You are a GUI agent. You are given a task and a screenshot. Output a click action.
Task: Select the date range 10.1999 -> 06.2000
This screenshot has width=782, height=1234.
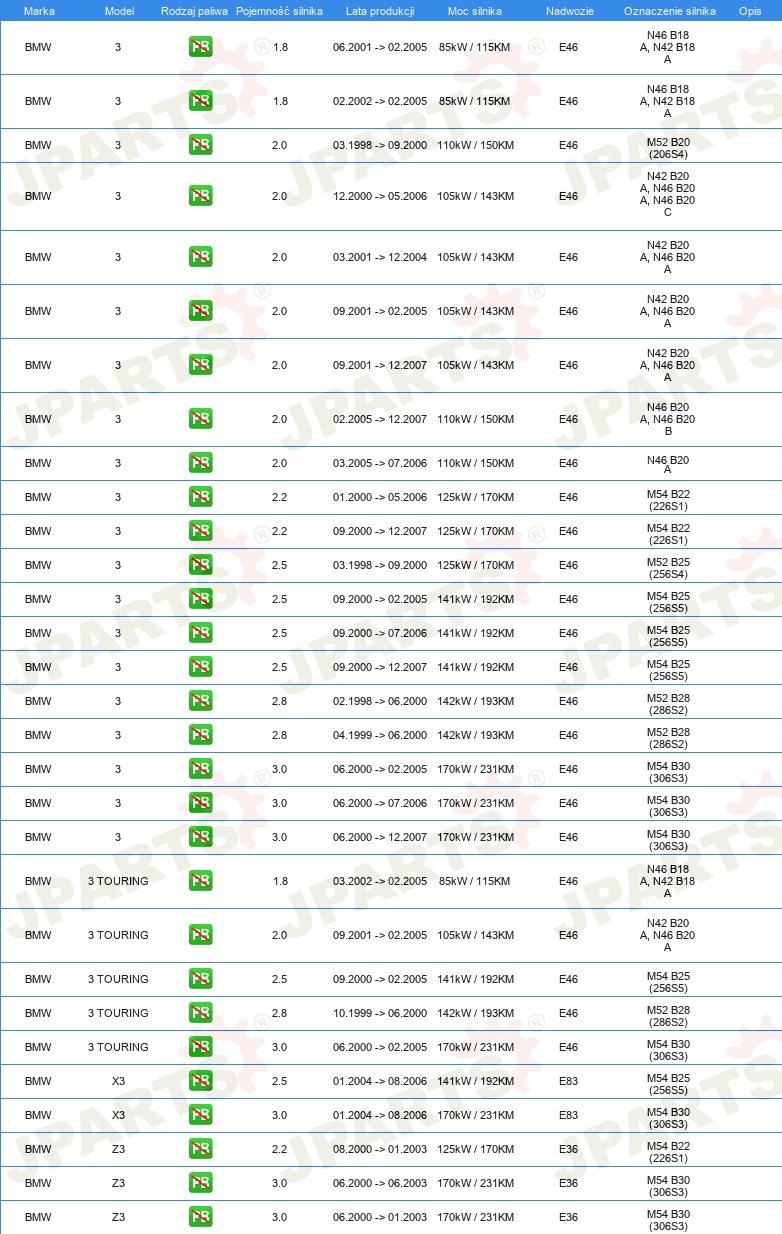tap(380, 1013)
